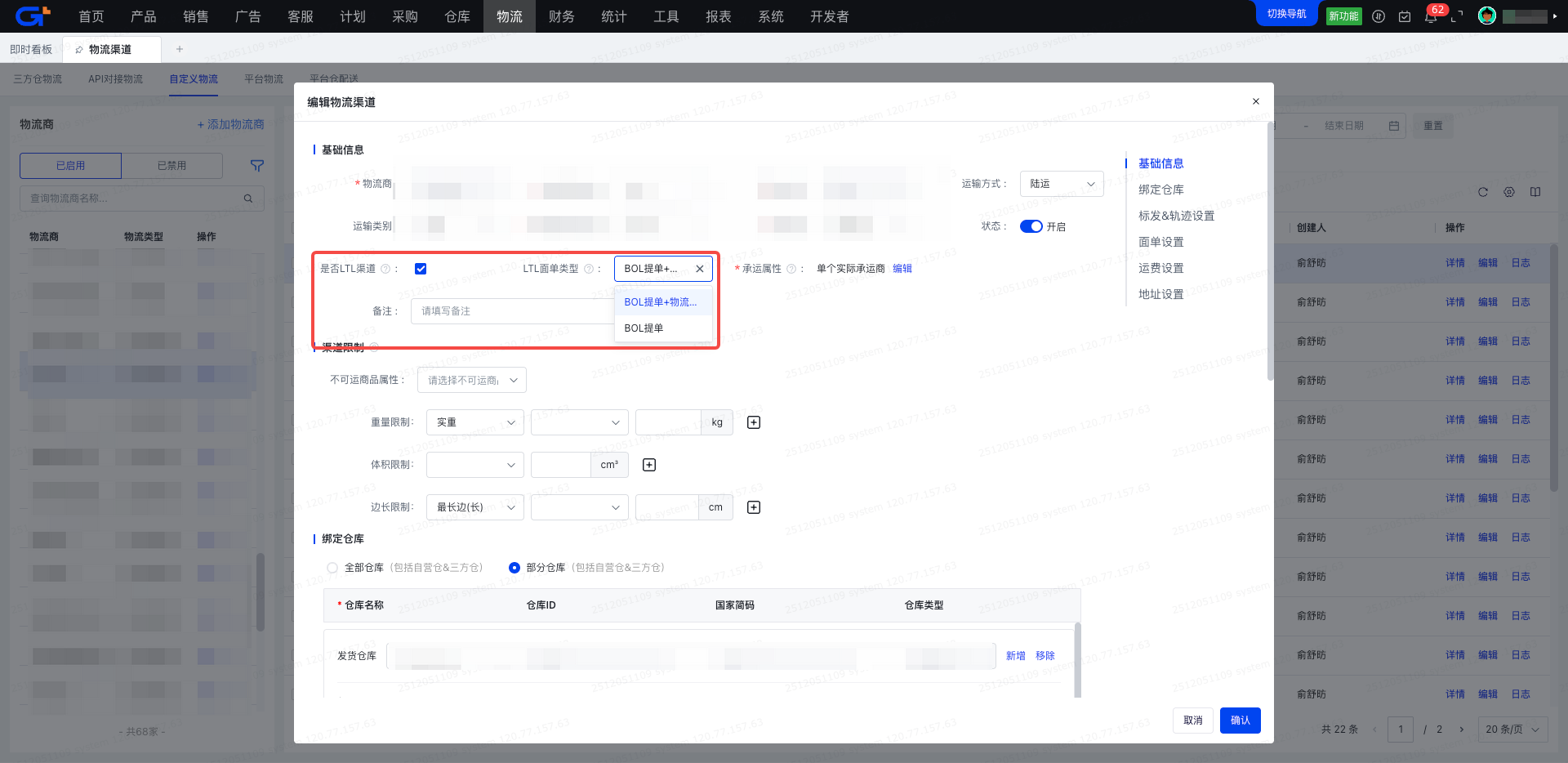Click 新功能 button in header
This screenshot has width=1568, height=763.
tap(1344, 16)
